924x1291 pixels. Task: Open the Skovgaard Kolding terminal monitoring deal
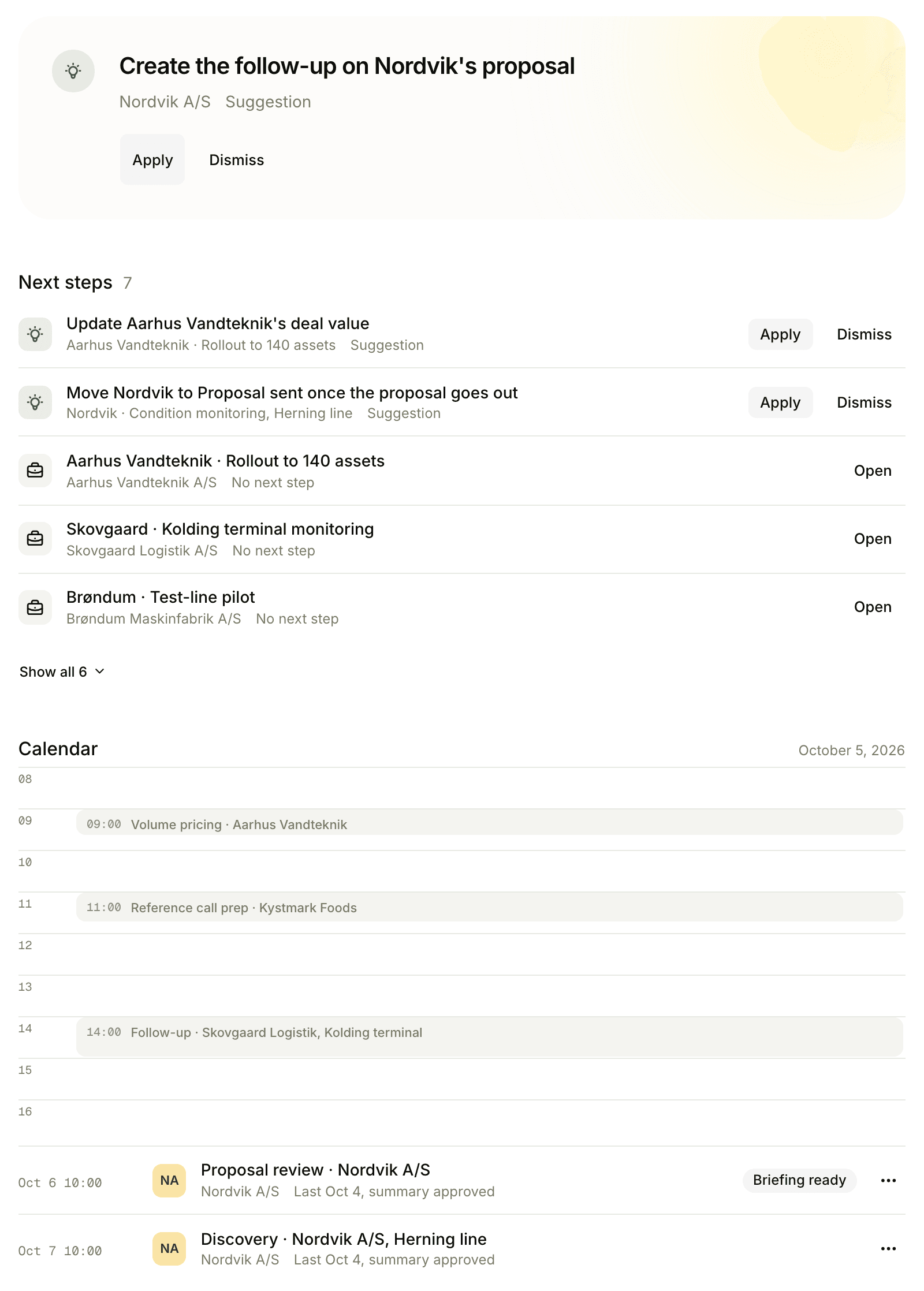coord(873,539)
